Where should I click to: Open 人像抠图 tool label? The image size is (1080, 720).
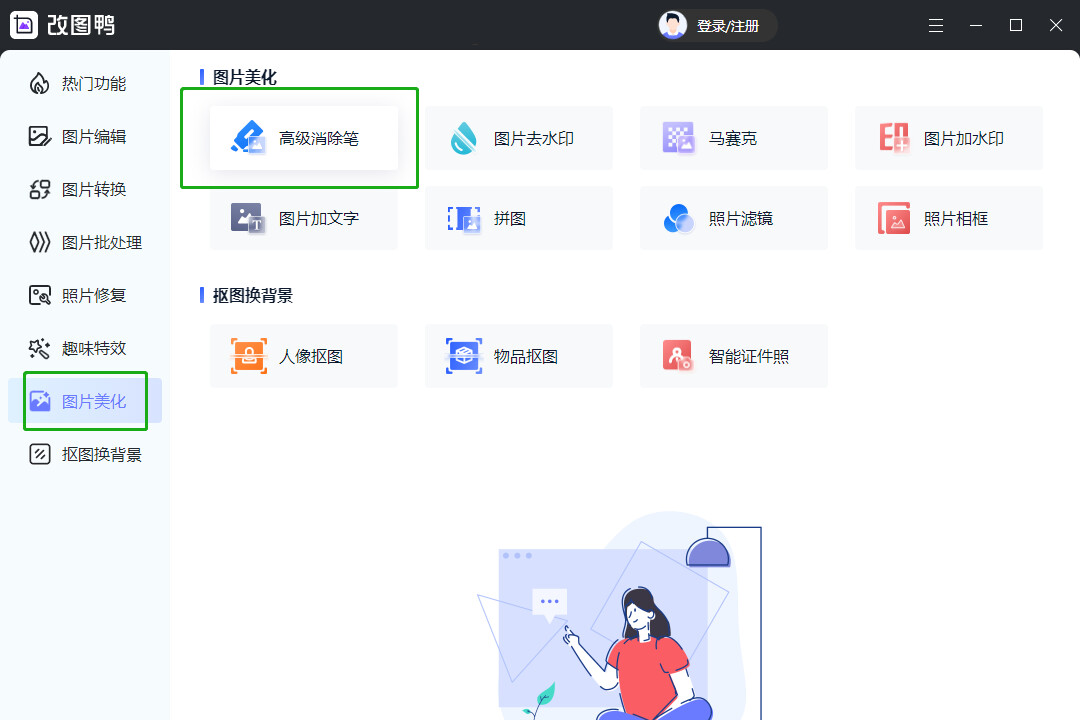pyautogui.click(x=311, y=356)
